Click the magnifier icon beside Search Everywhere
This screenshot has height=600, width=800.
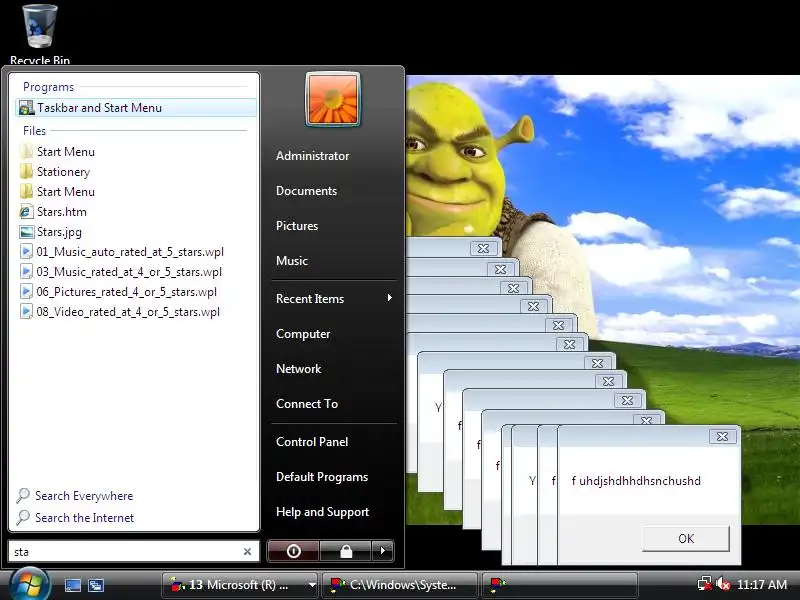click(x=23, y=495)
